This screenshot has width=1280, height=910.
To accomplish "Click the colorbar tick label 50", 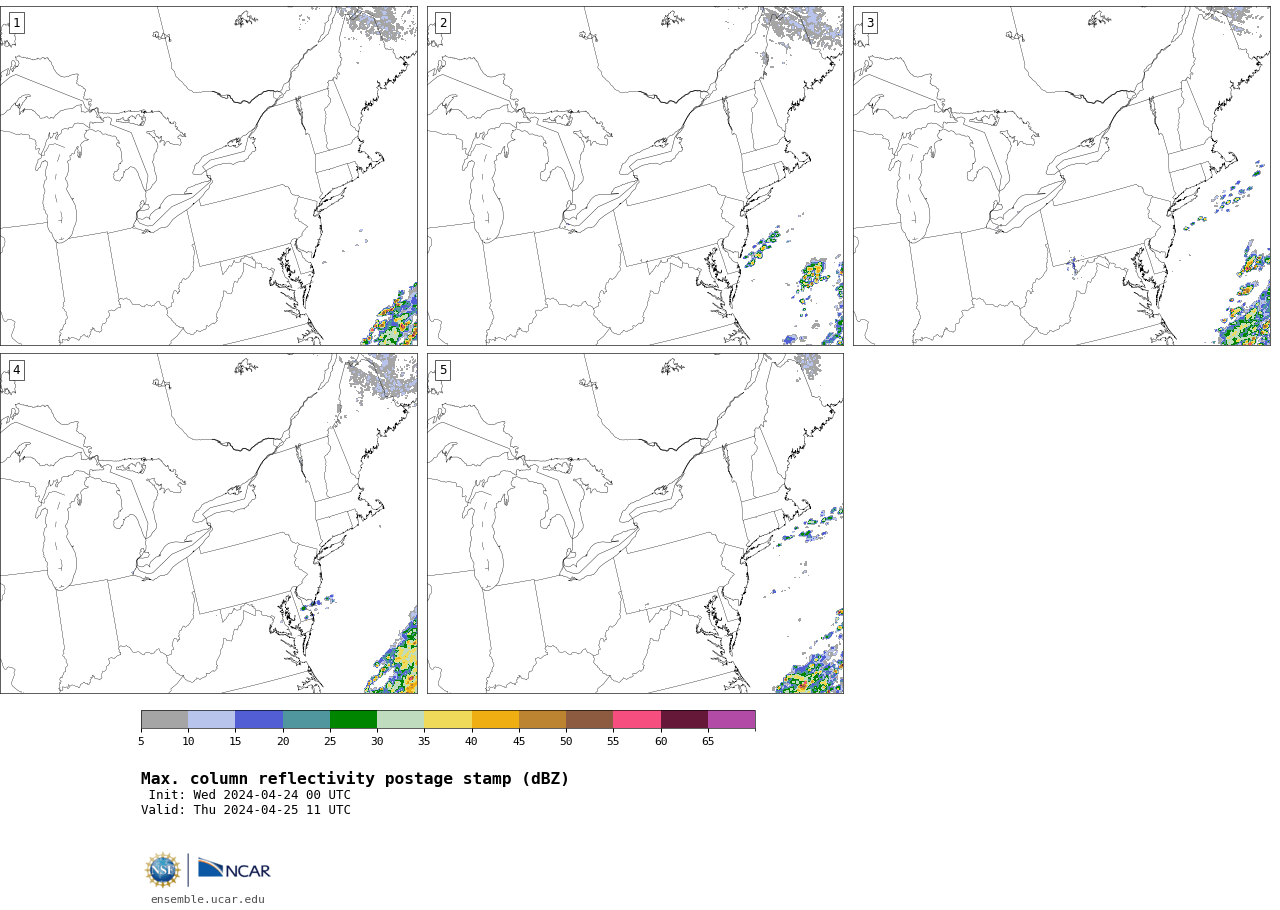I will point(566,741).
